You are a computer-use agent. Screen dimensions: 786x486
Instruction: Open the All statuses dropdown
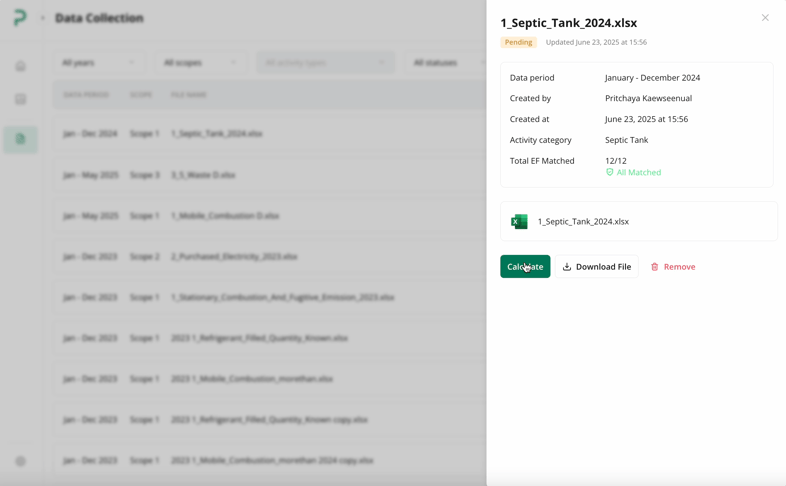pos(440,63)
